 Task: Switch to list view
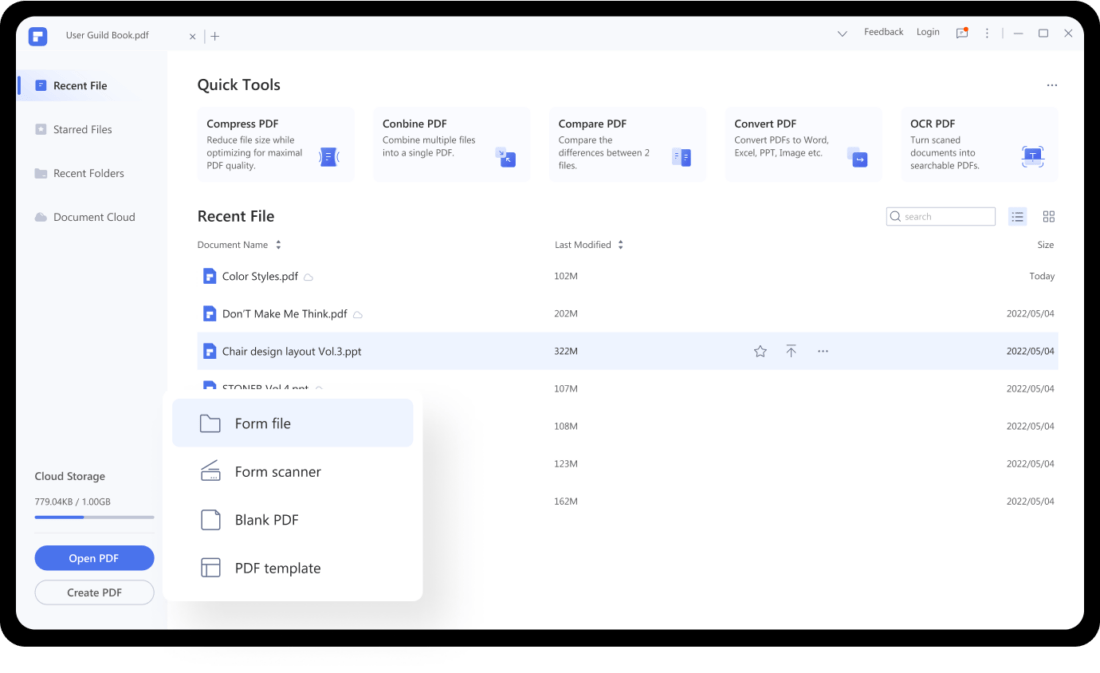pyautogui.click(x=1018, y=216)
